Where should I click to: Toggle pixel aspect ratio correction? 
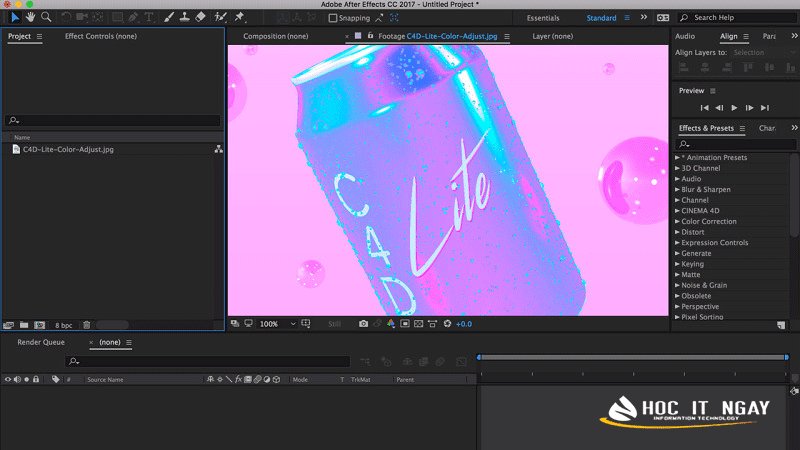(432, 324)
